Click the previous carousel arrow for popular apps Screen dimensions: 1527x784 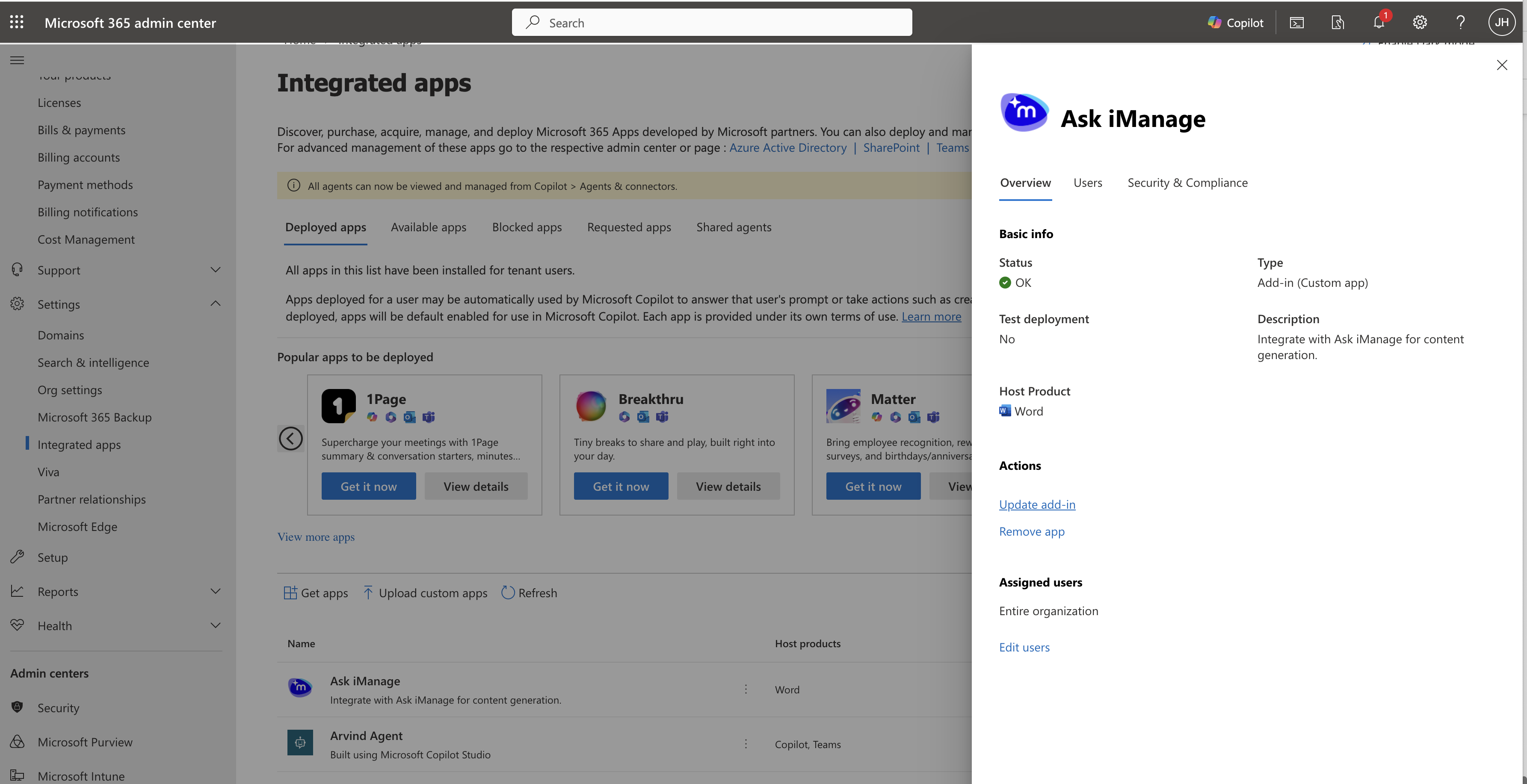coord(290,439)
